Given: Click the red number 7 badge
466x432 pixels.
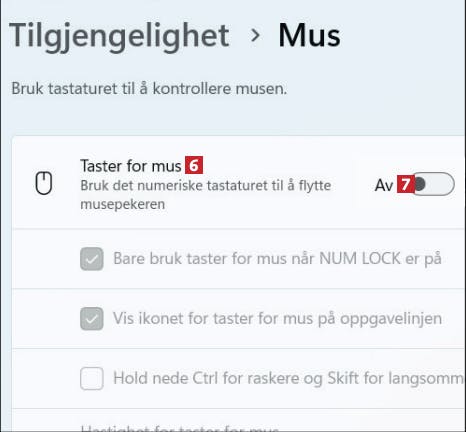Looking at the screenshot, I should tap(405, 184).
